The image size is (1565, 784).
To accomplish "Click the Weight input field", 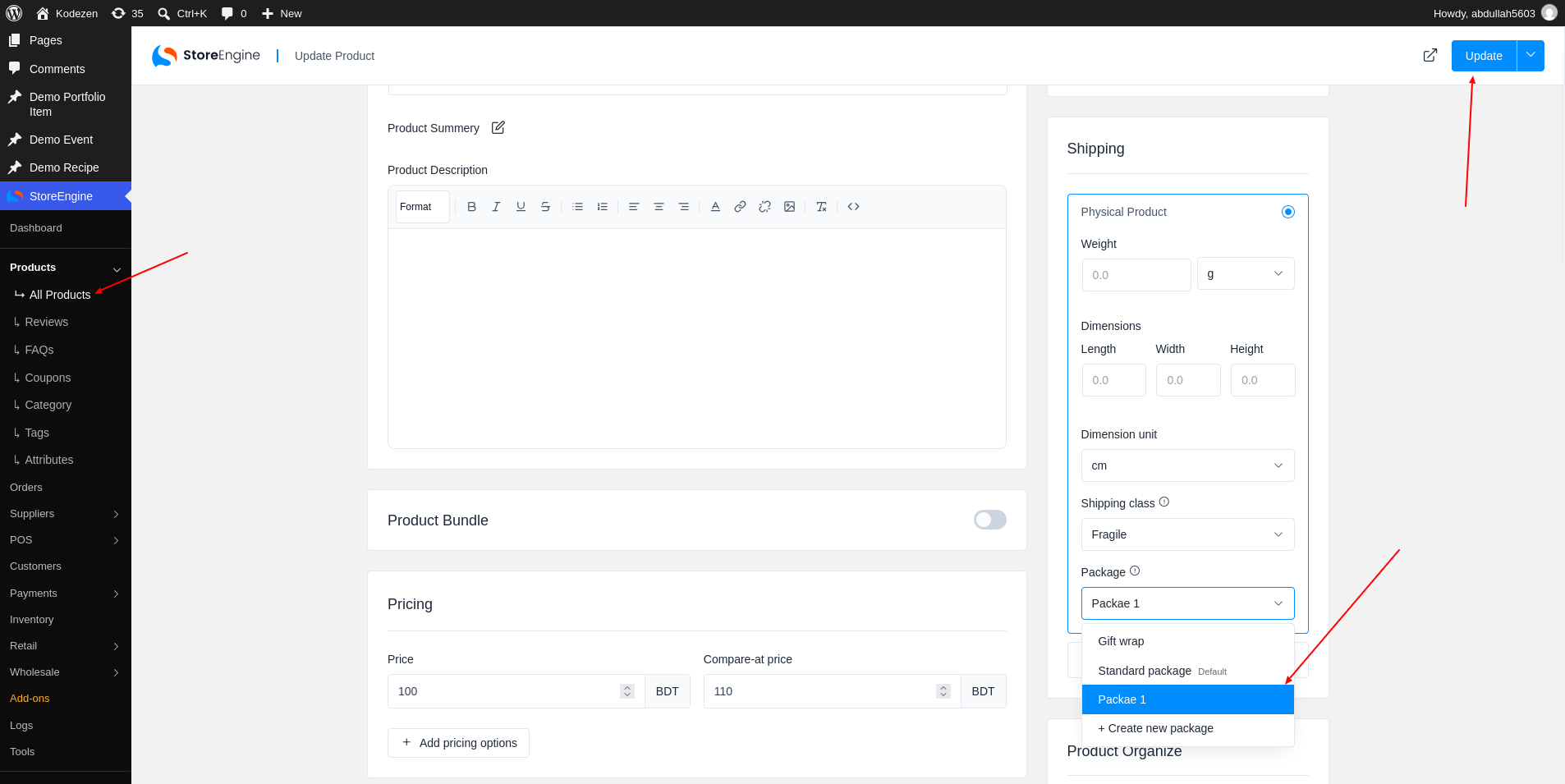I will [1136, 275].
